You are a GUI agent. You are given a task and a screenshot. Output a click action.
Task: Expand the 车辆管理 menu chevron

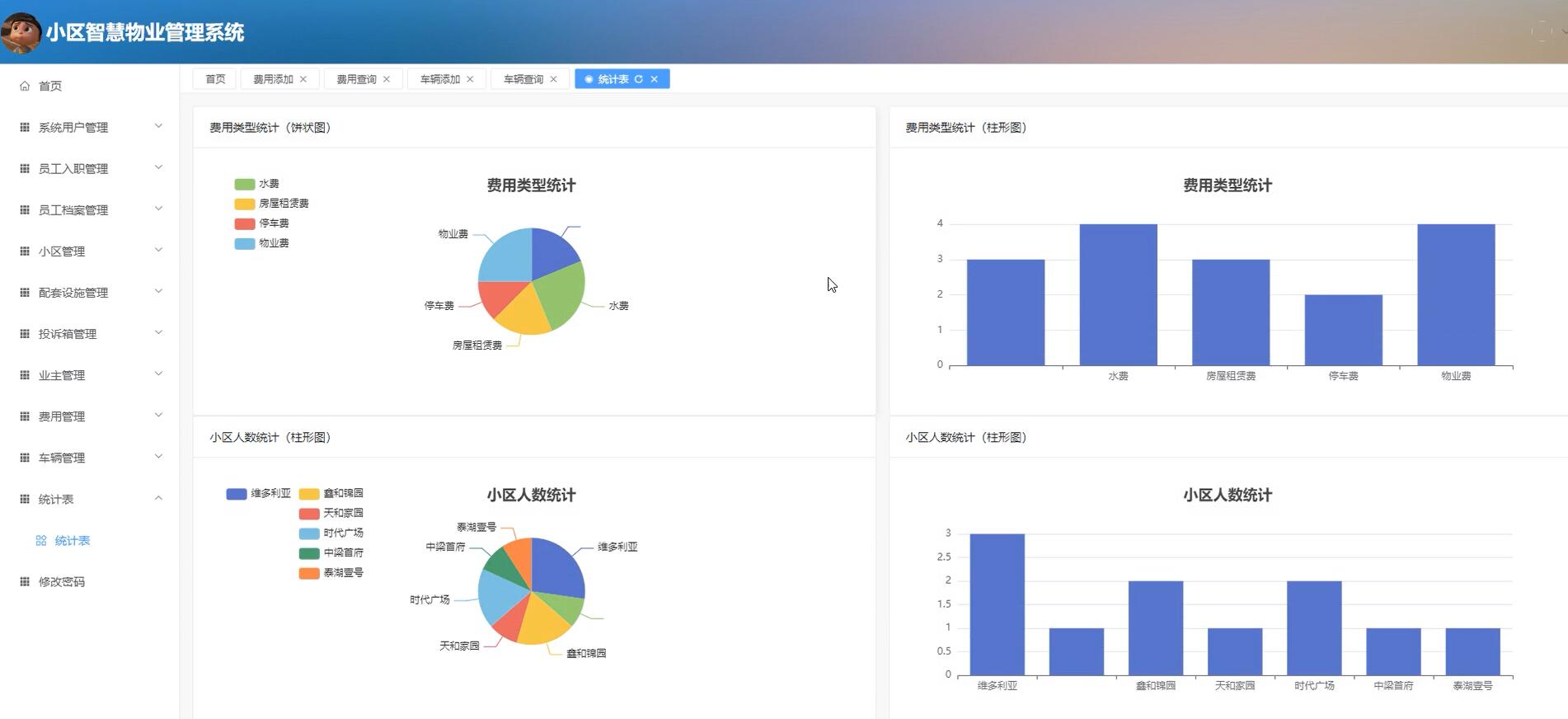[158, 456]
